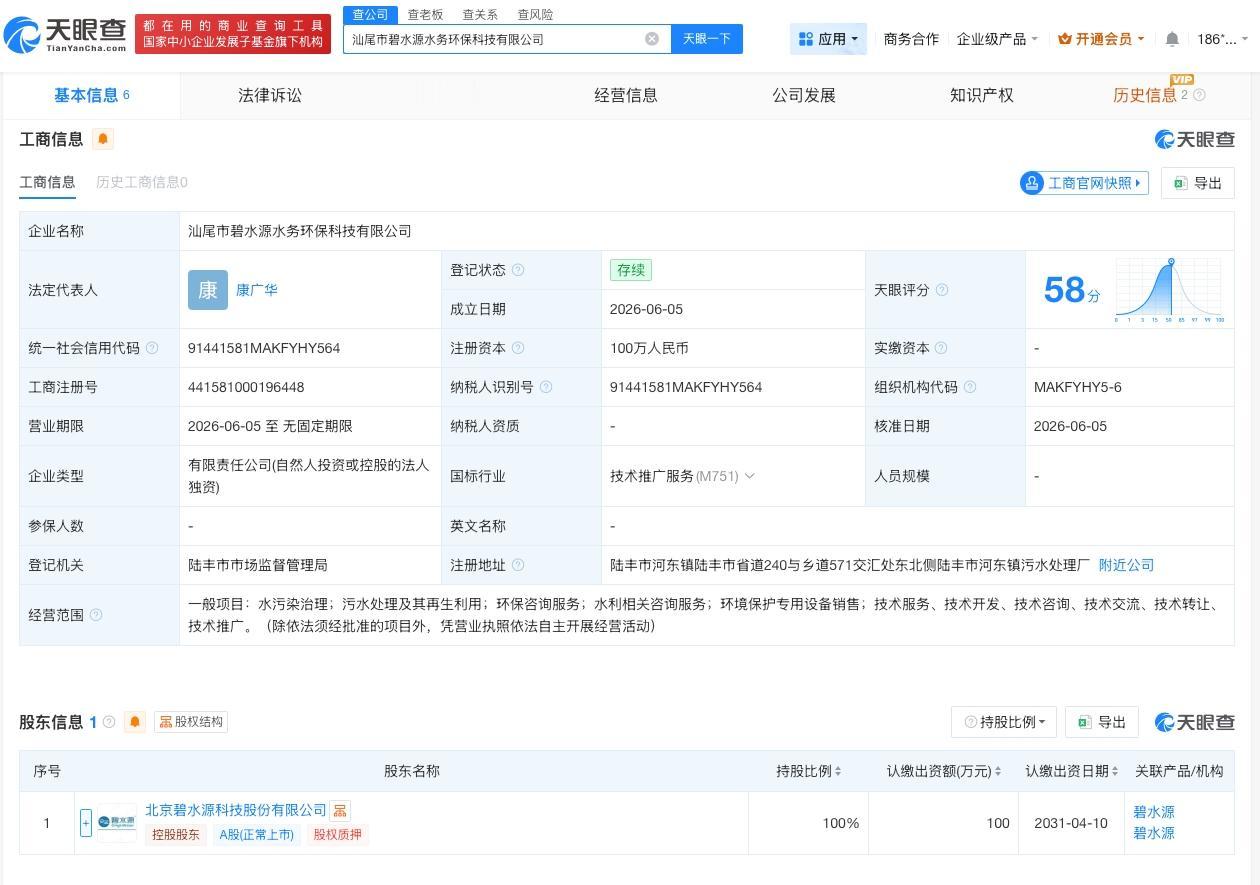Click help icon beside 历史信息 tab
Viewport: 1260px width, 885px height.
point(1199,95)
